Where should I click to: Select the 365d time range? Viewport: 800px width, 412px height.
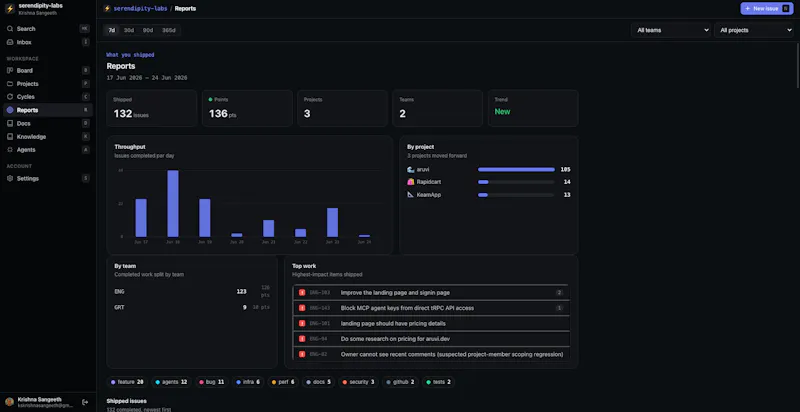coord(169,30)
